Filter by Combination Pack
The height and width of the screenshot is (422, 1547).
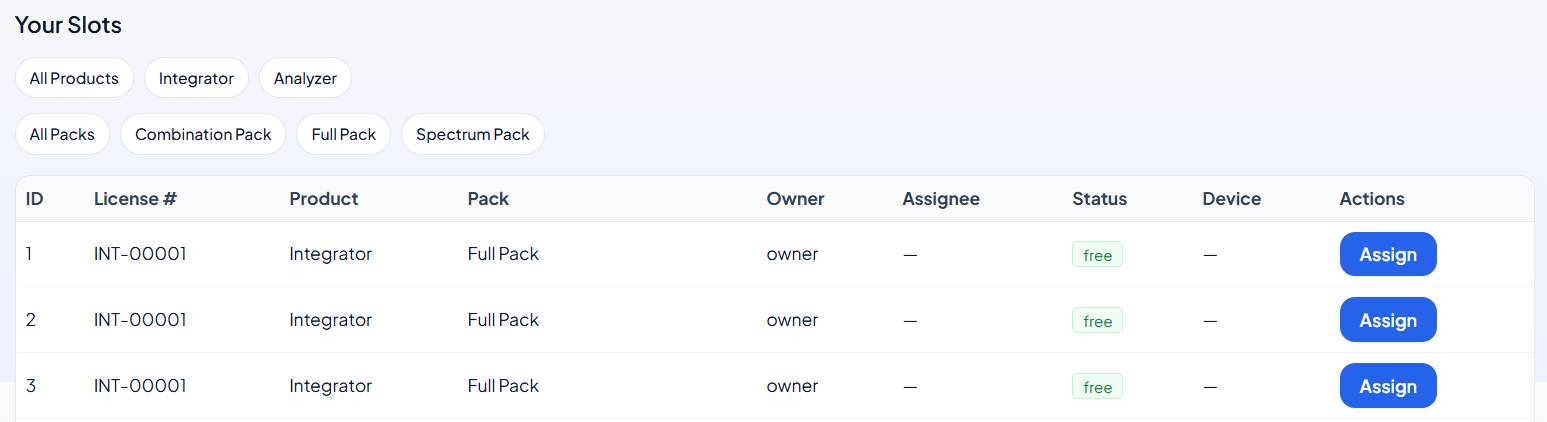203,134
